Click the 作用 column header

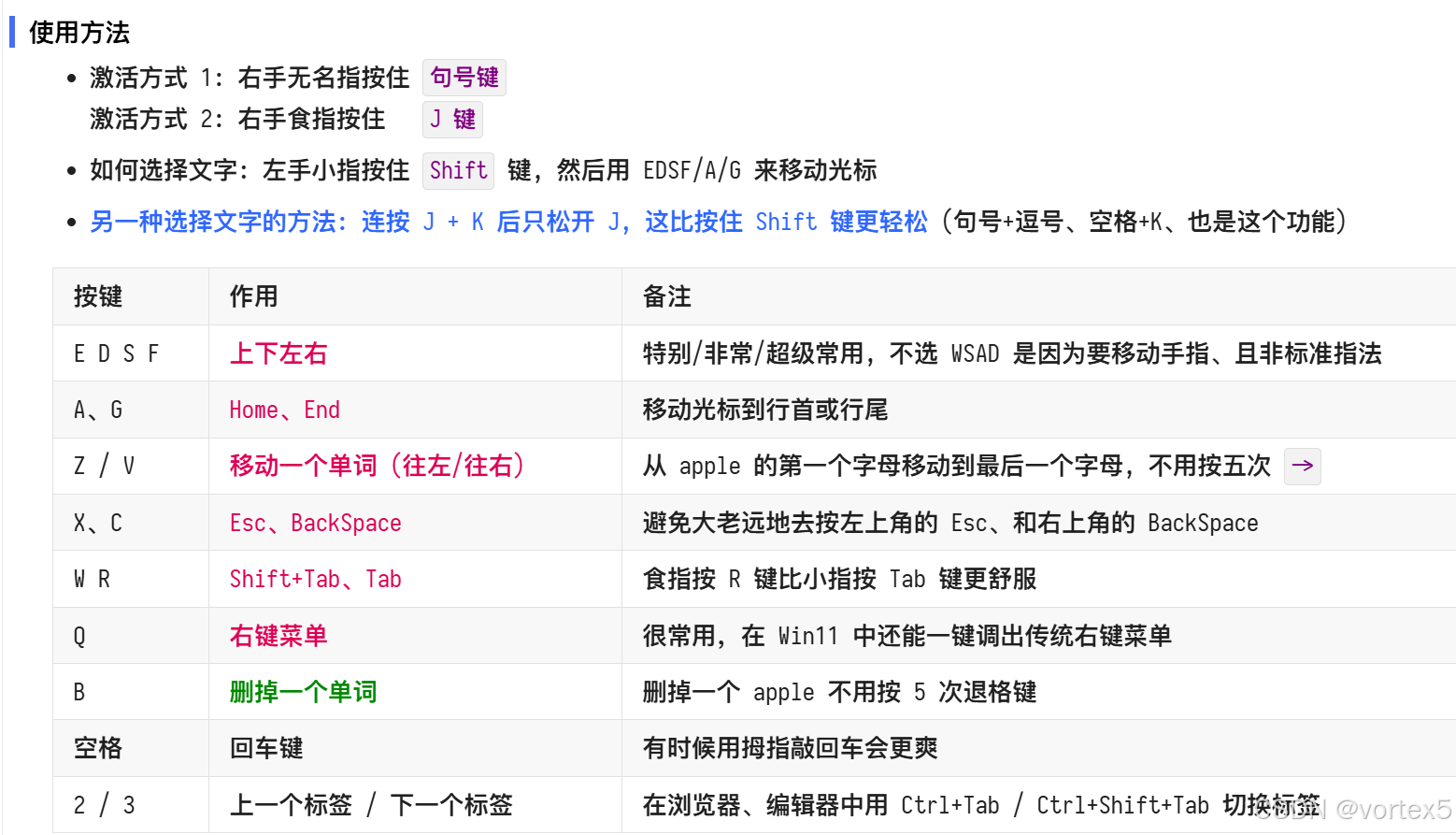point(415,296)
